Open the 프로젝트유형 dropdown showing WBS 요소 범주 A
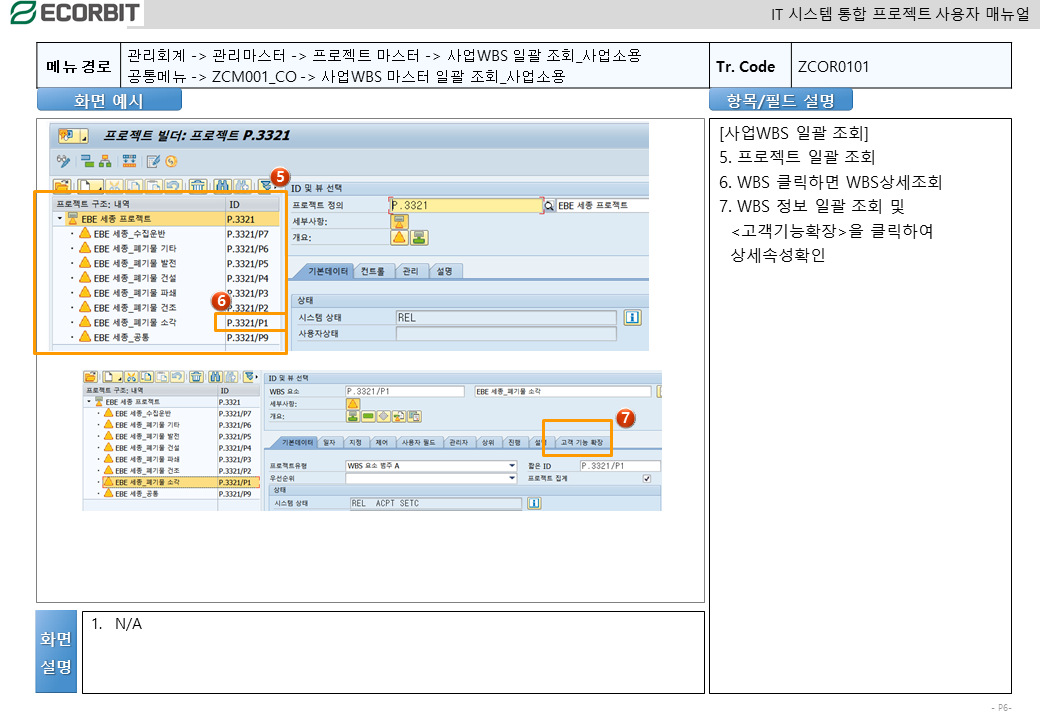Viewport: 1040px width, 720px height. pyautogui.click(x=512, y=466)
